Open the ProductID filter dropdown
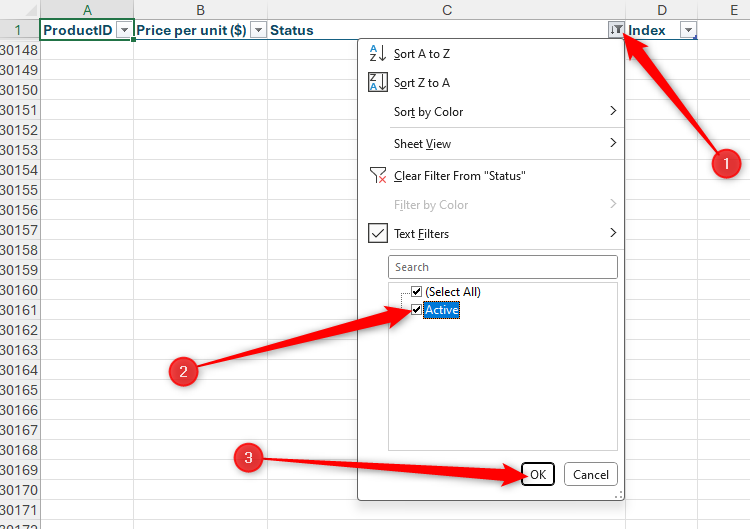The width and height of the screenshot is (750, 529). click(x=124, y=30)
